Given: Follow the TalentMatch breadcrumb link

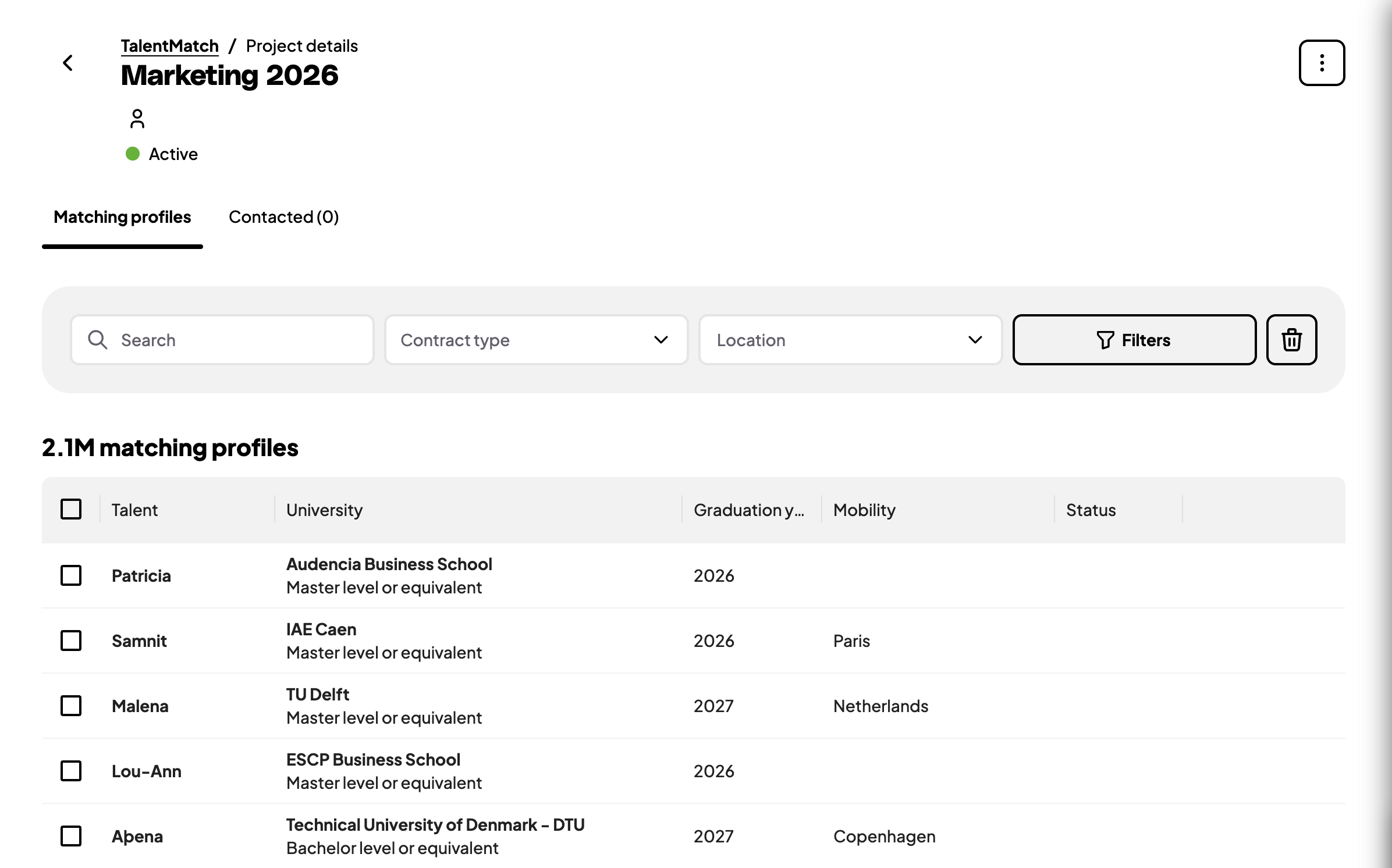Looking at the screenshot, I should (x=169, y=46).
